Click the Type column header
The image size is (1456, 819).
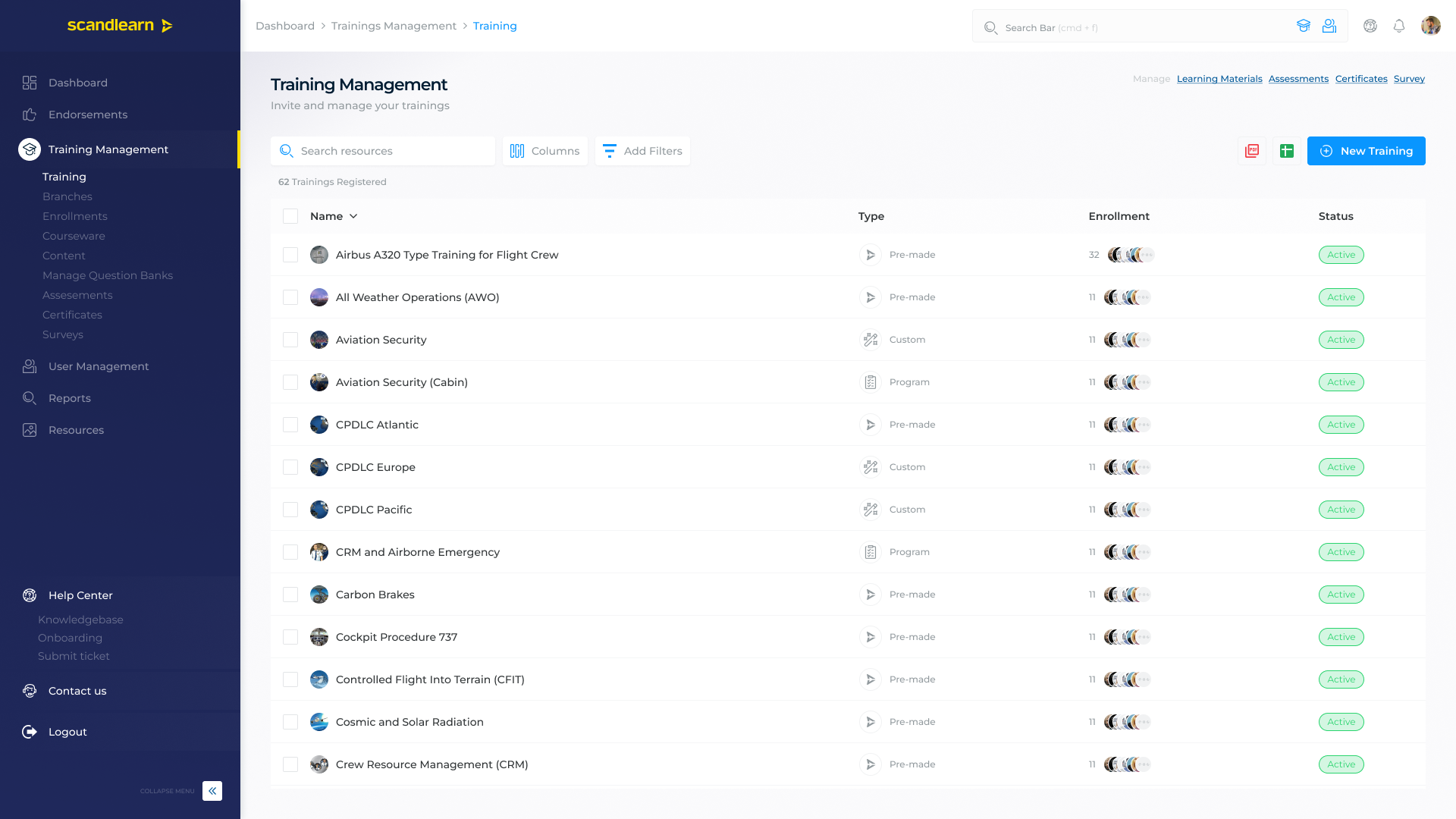(871, 216)
